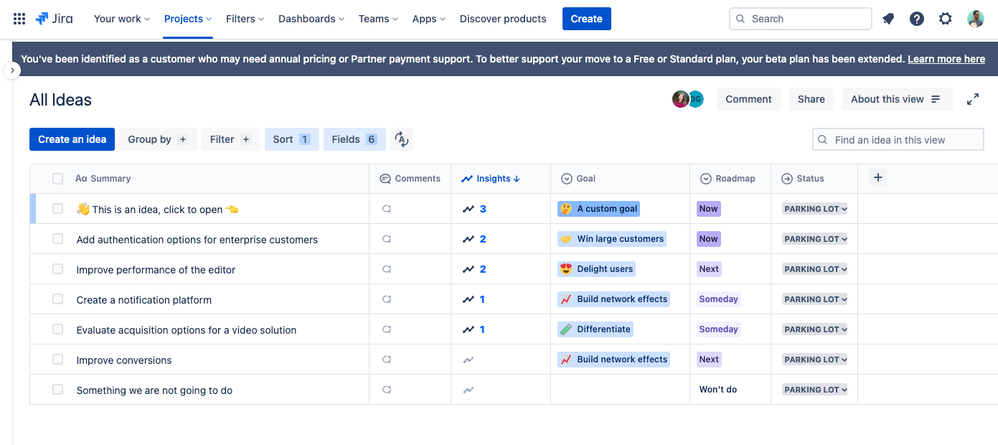Viewport: 998px width, 445px height.
Task: Open the app switcher grid icon
Action: tap(19, 19)
